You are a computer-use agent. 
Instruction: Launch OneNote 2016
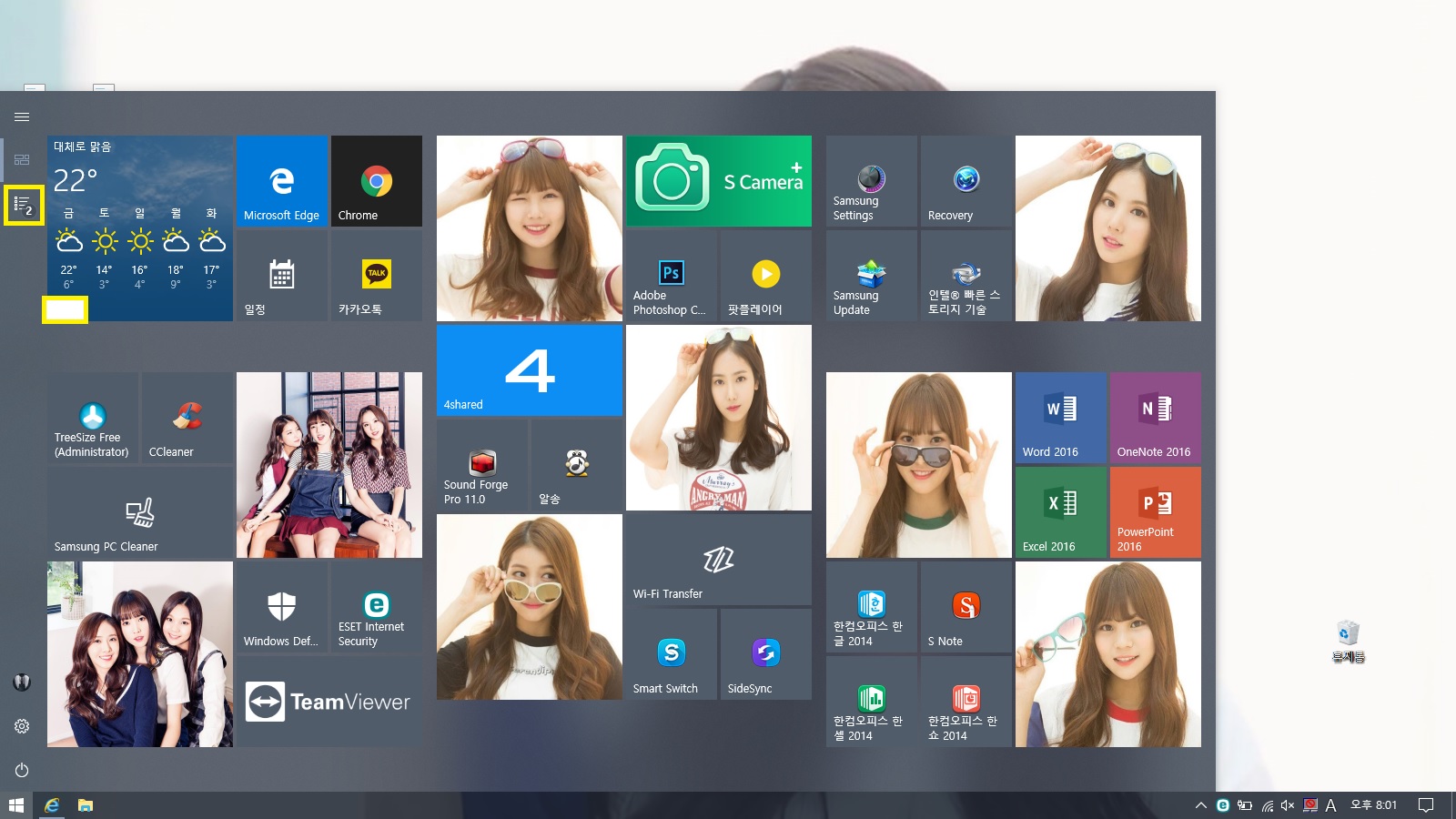1155,418
